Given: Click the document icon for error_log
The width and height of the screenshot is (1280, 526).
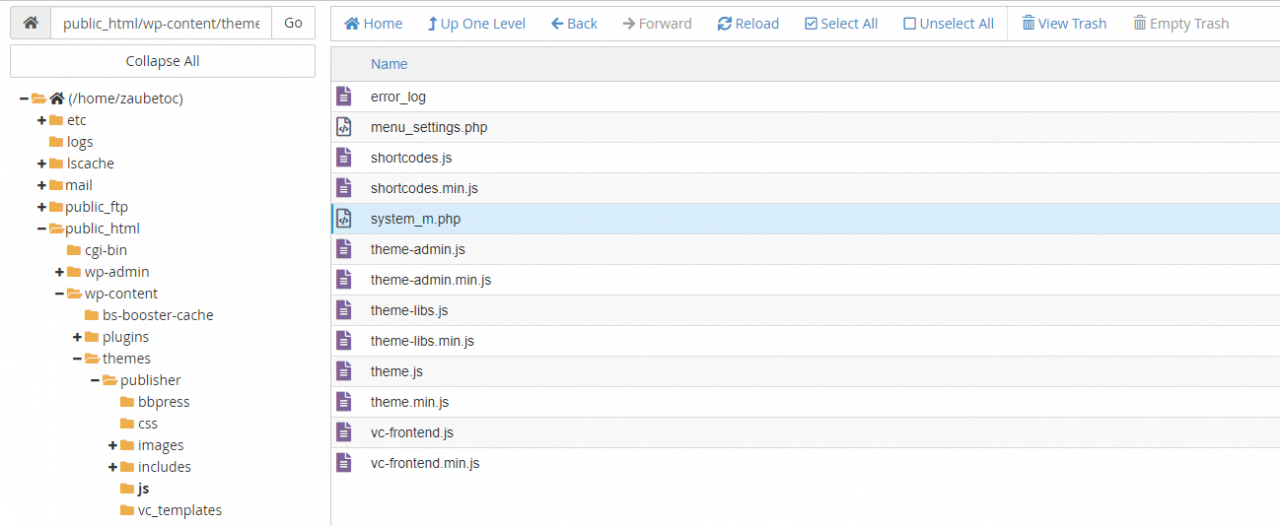Looking at the screenshot, I should [x=343, y=97].
